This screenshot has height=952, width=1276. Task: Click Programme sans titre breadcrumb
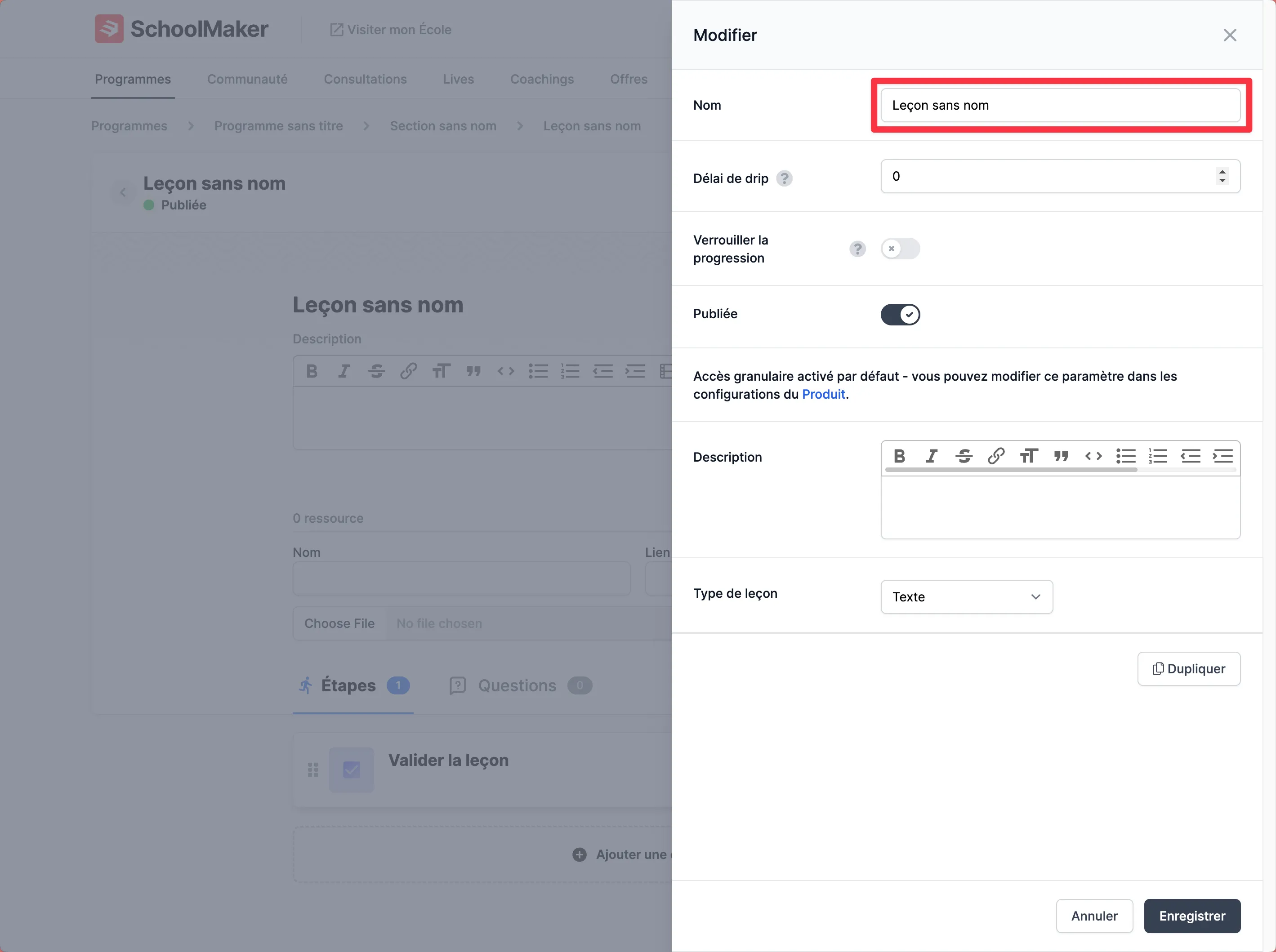[x=278, y=125]
